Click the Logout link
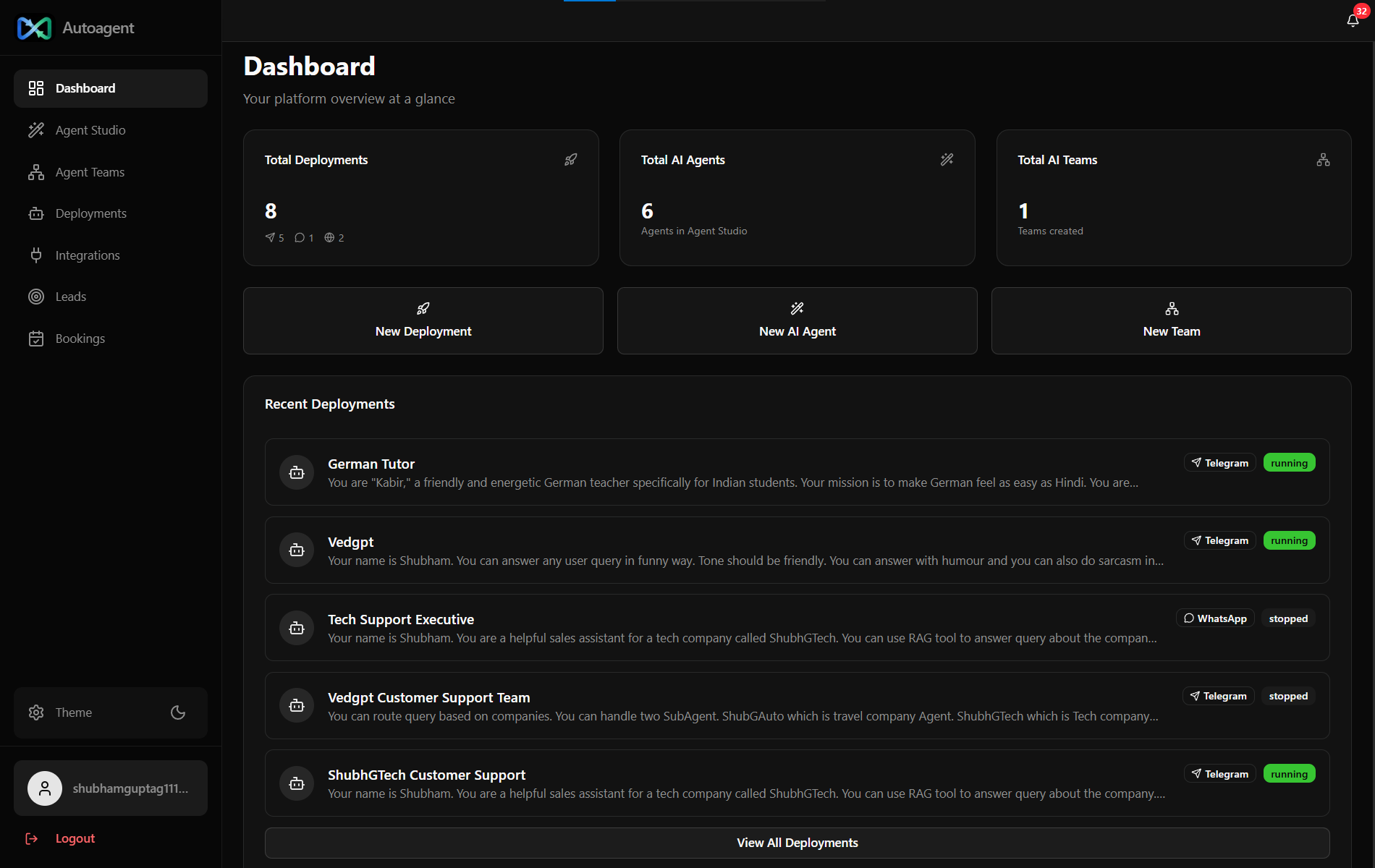The width and height of the screenshot is (1375, 868). (75, 838)
